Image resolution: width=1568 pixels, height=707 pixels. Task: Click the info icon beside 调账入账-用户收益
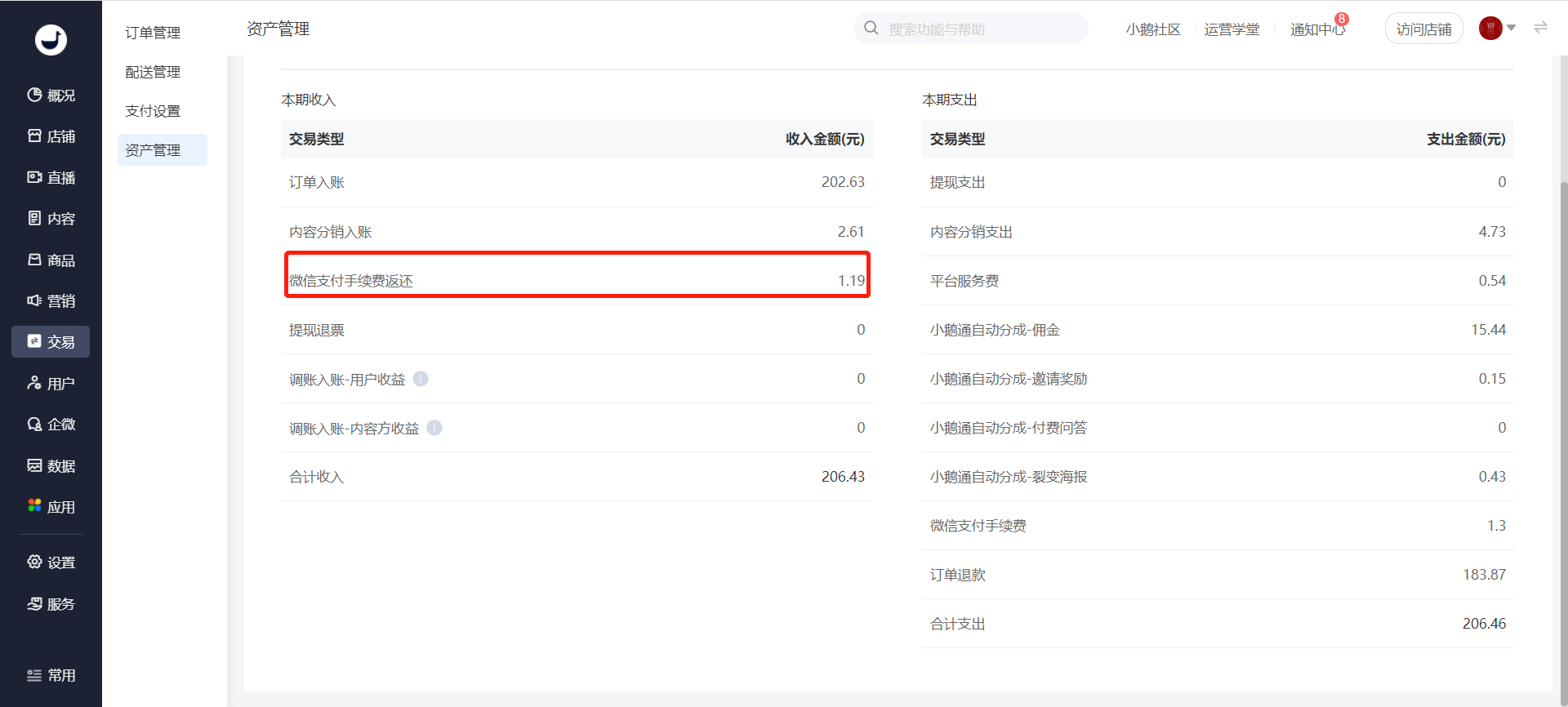421,379
